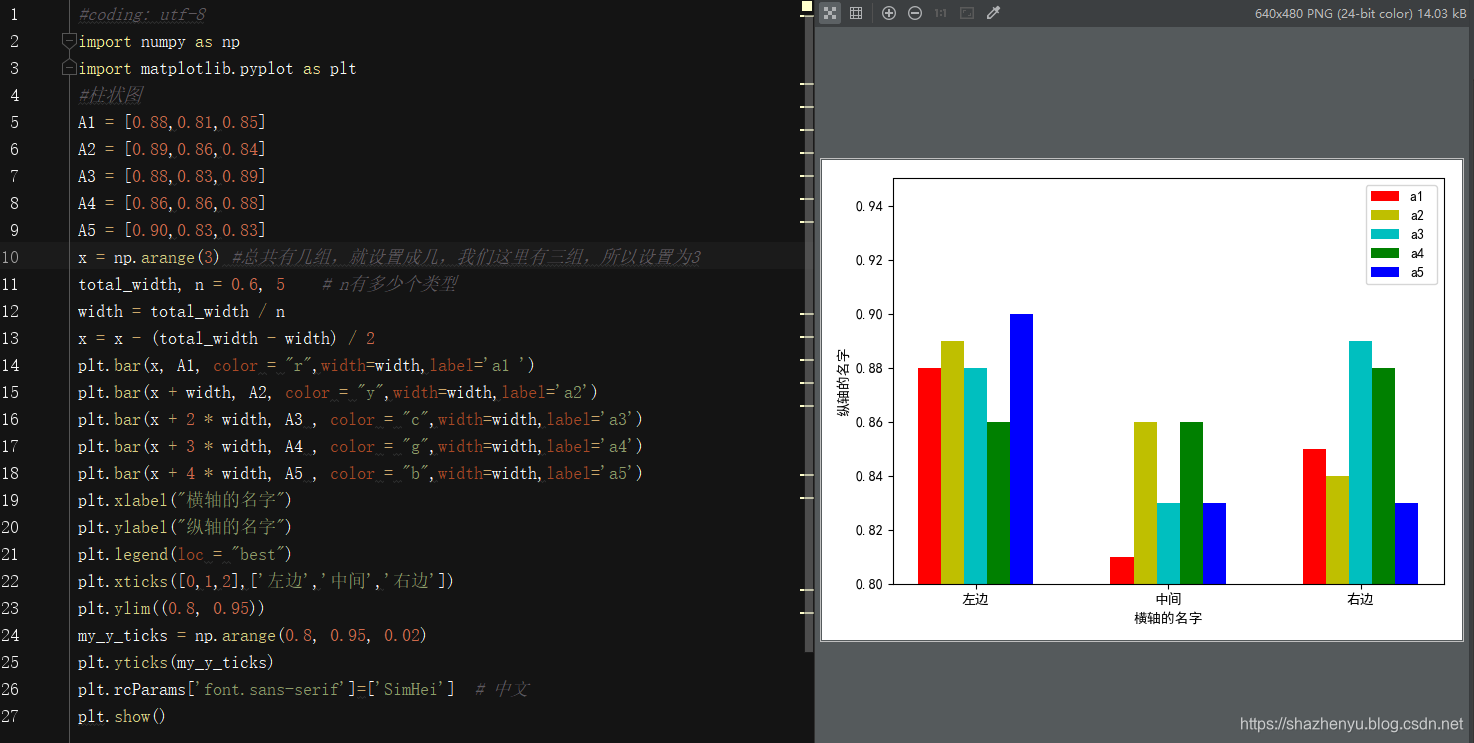Viewport: 1474px width, 743px height.
Task: Click the fold marker at line 3
Action: click(68, 68)
